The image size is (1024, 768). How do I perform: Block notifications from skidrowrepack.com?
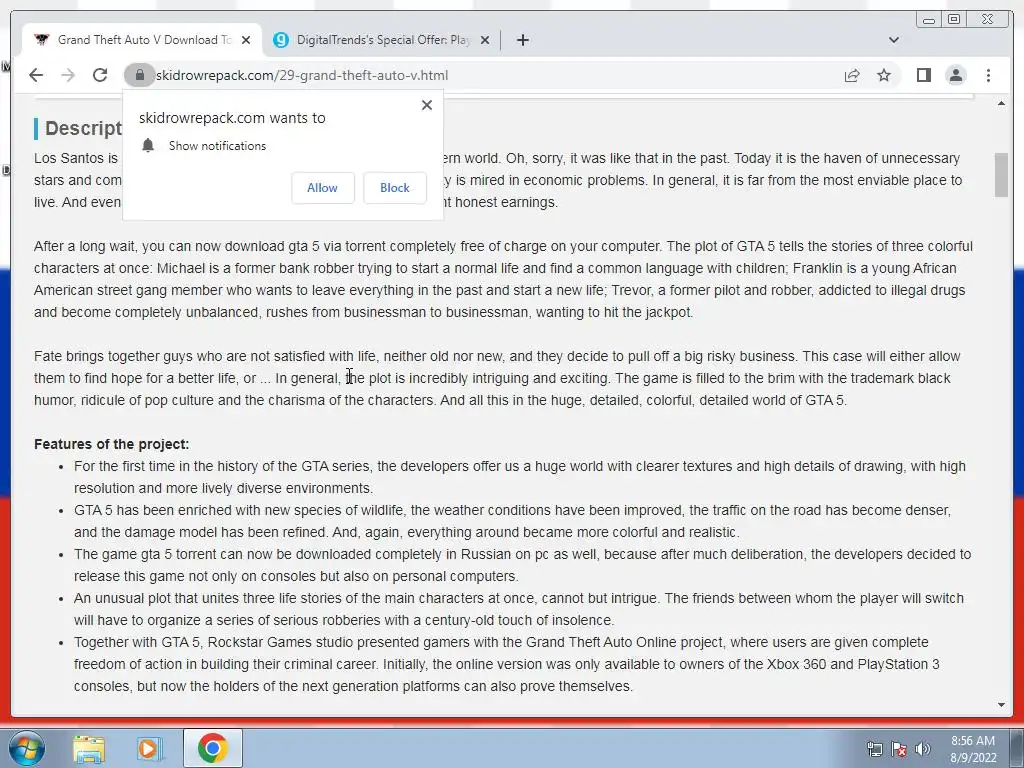394,187
